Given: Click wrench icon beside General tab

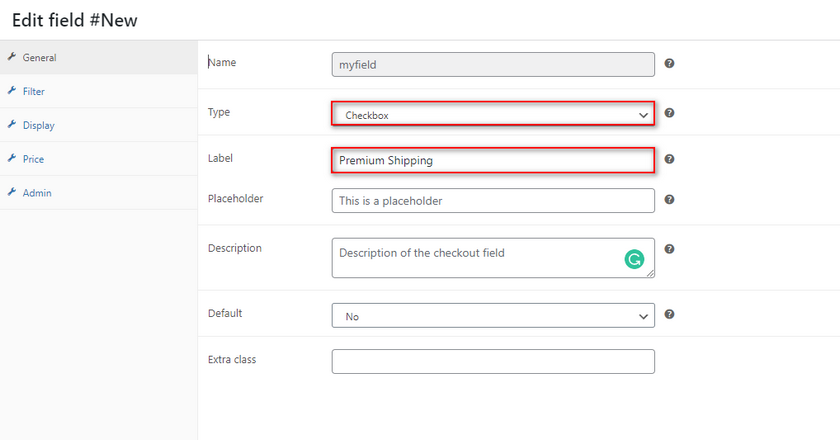Looking at the screenshot, I should [x=12, y=56].
